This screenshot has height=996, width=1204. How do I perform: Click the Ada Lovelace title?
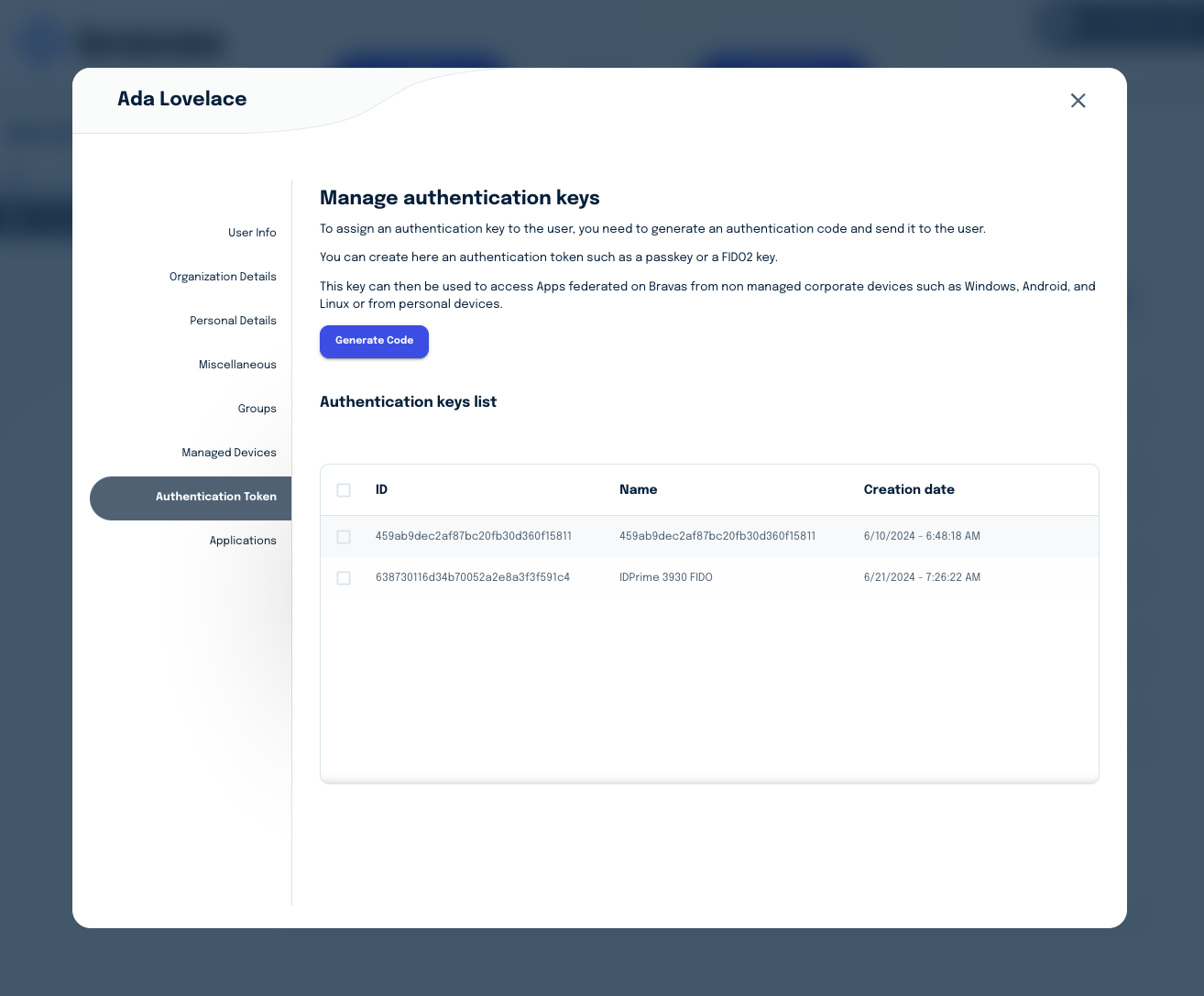click(x=182, y=99)
